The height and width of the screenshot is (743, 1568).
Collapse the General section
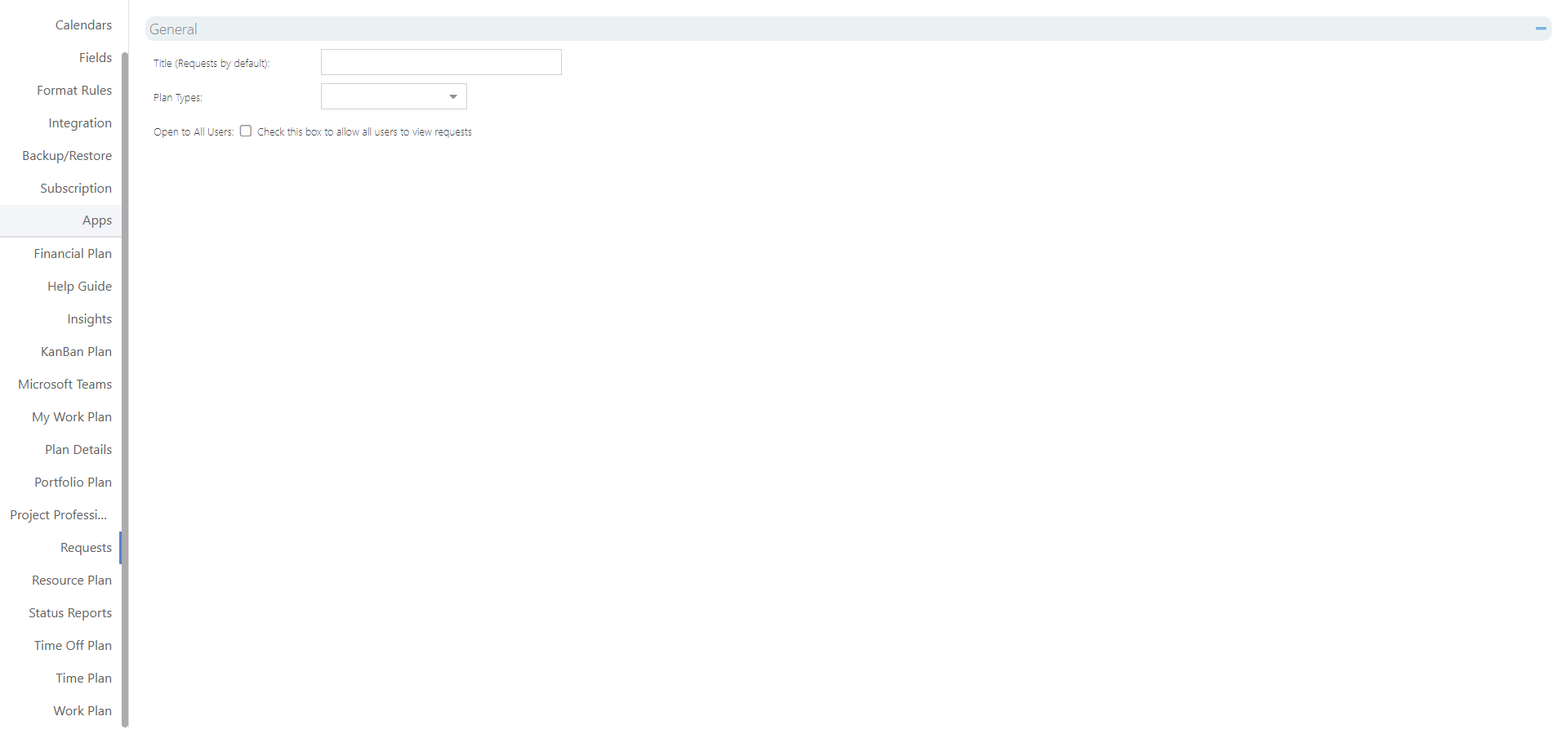1540,29
